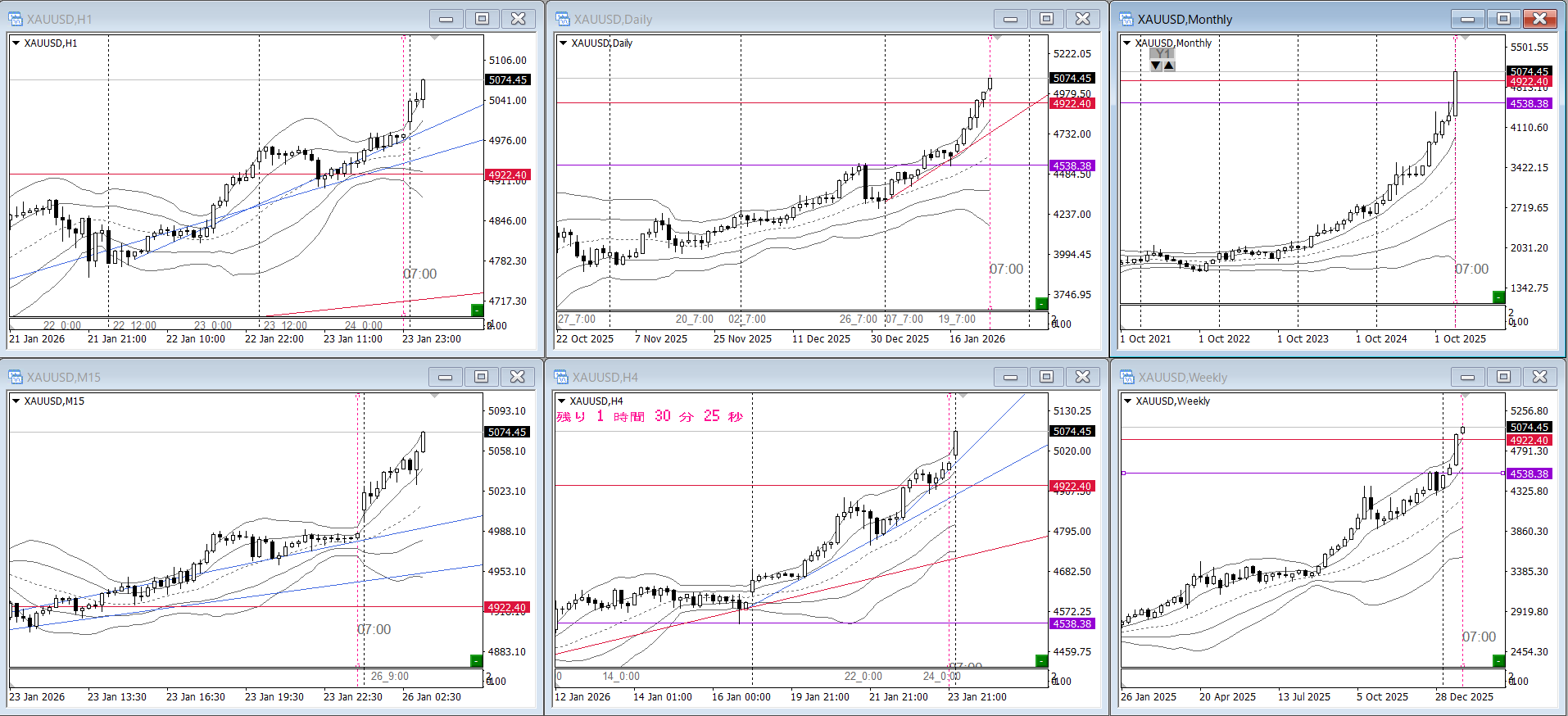Click the chart shift triangle on H1 chart
The width and height of the screenshot is (1568, 716).
point(434,38)
